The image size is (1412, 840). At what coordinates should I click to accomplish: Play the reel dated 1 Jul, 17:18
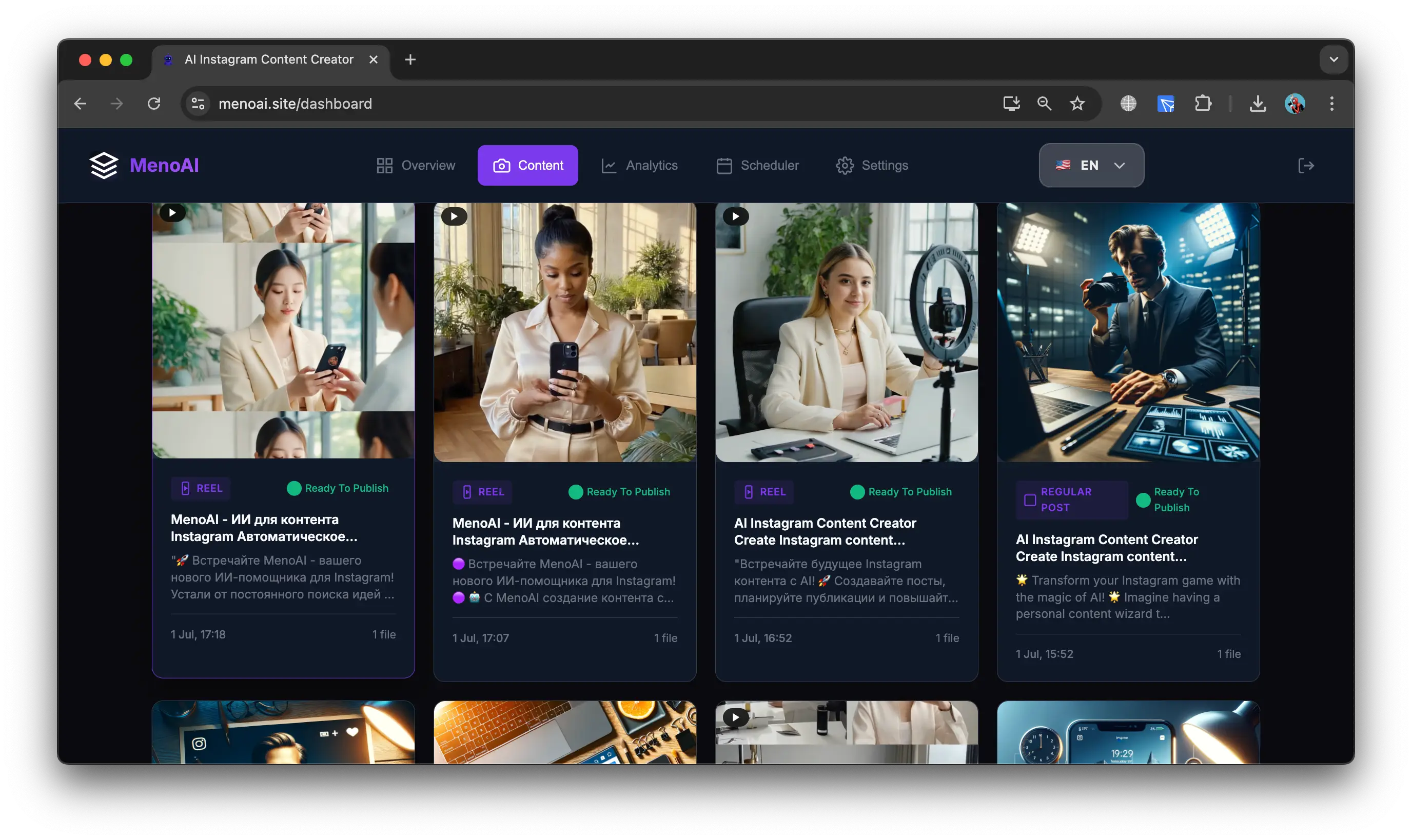tap(172, 213)
